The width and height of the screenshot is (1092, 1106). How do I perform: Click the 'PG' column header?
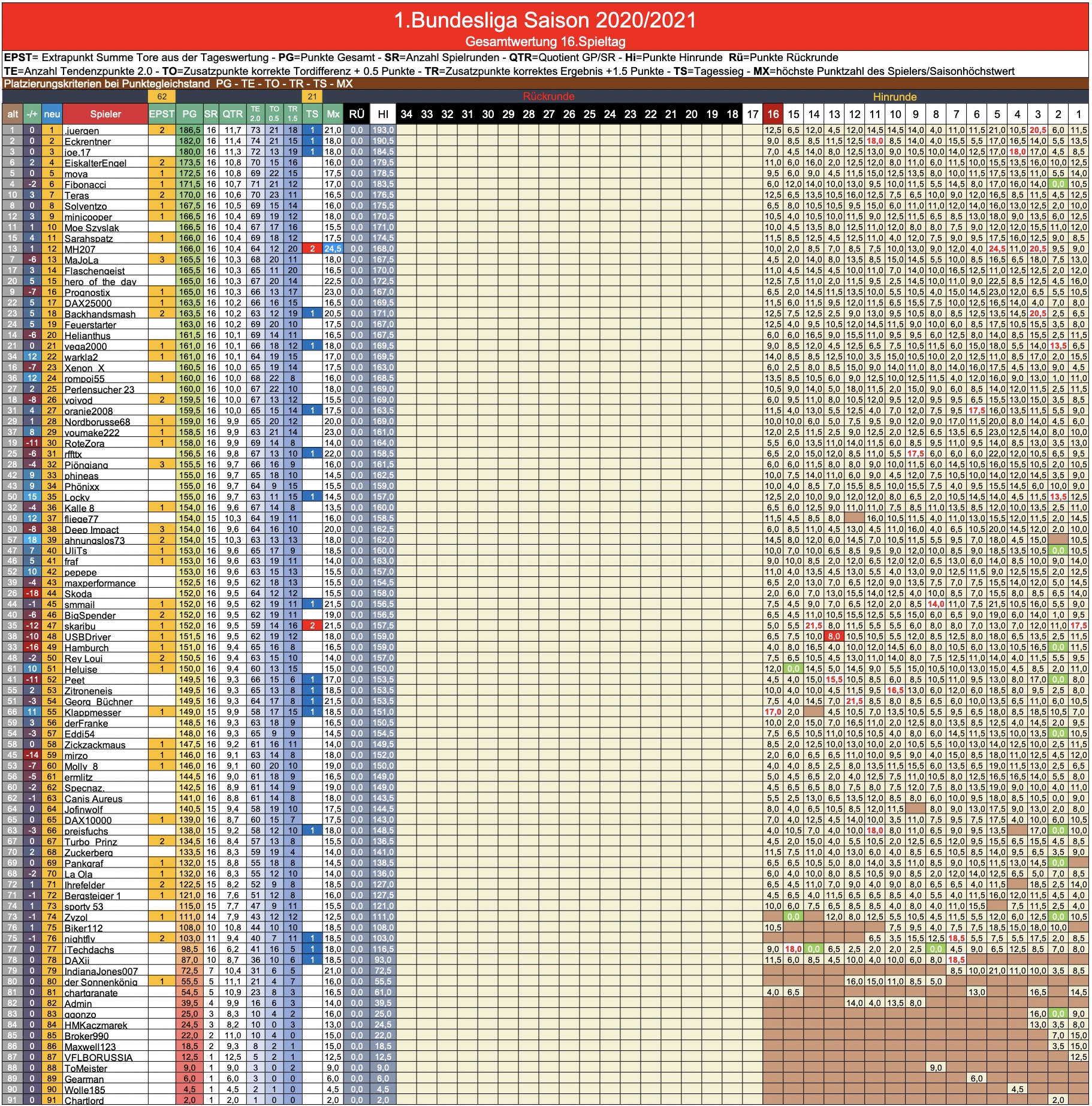[189, 114]
